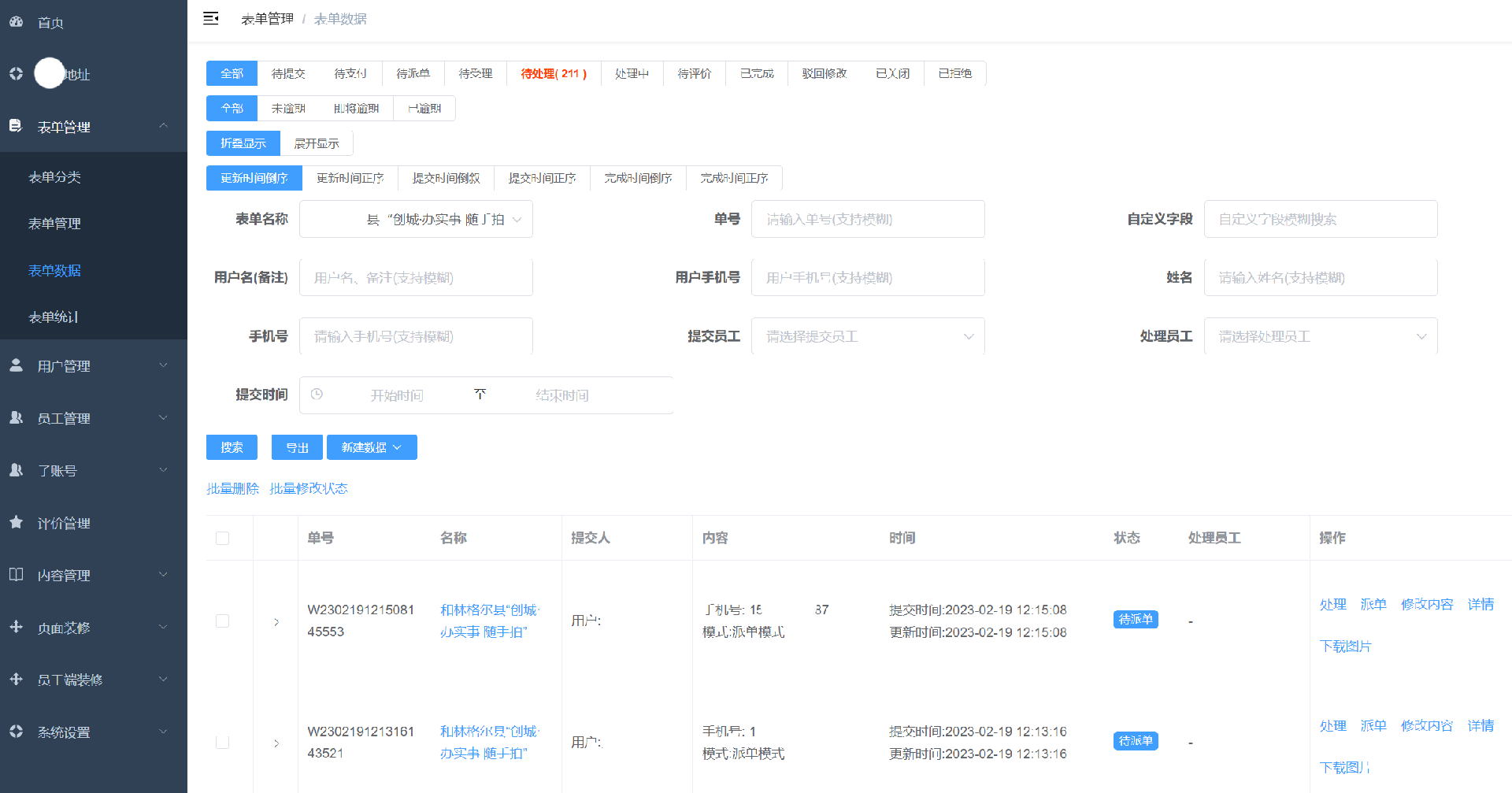This screenshot has height=793, width=1512.
Task: Expand the 系统设置 sidebar menu chevron
Action: point(164,732)
